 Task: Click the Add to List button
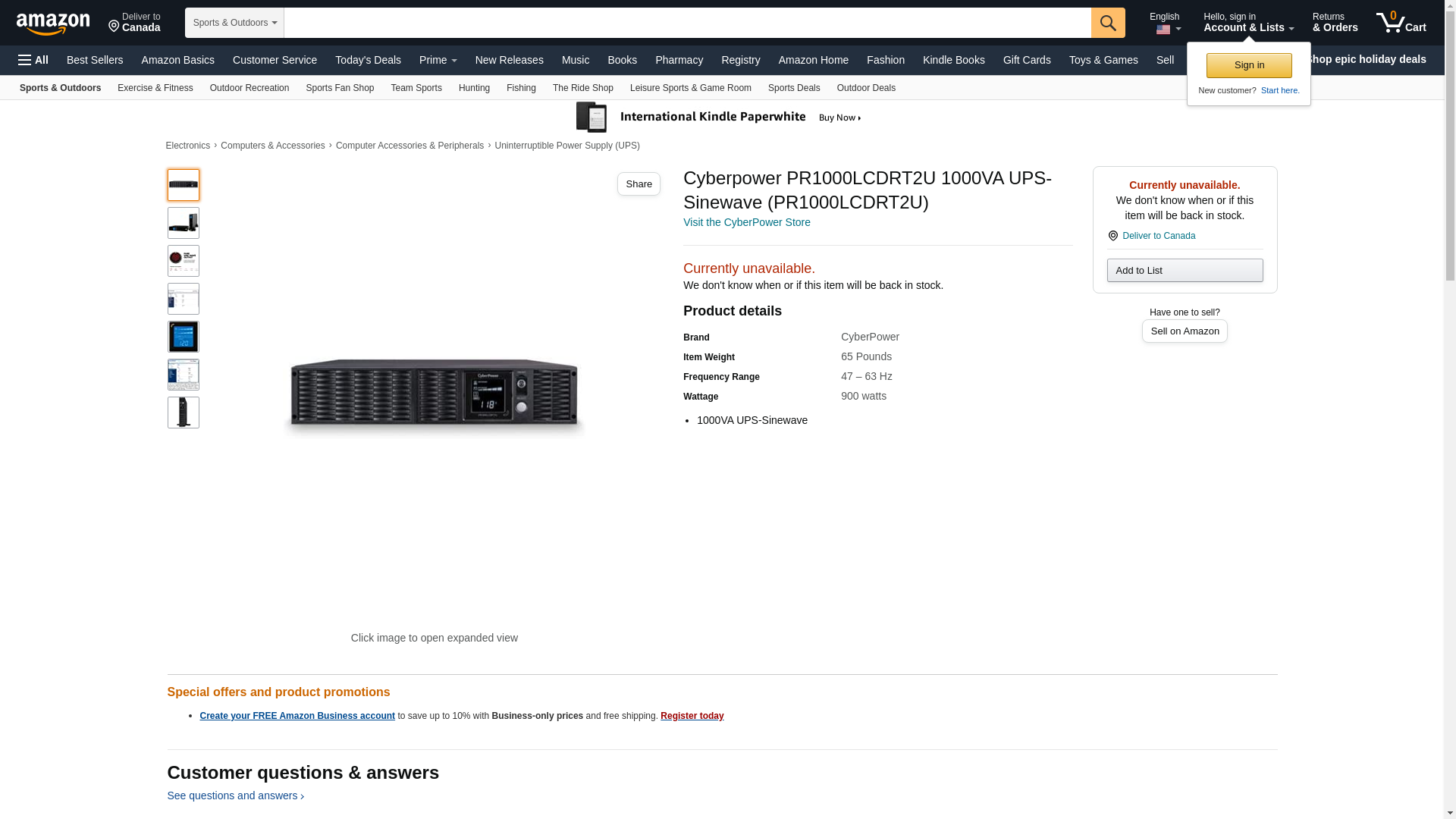(1185, 271)
